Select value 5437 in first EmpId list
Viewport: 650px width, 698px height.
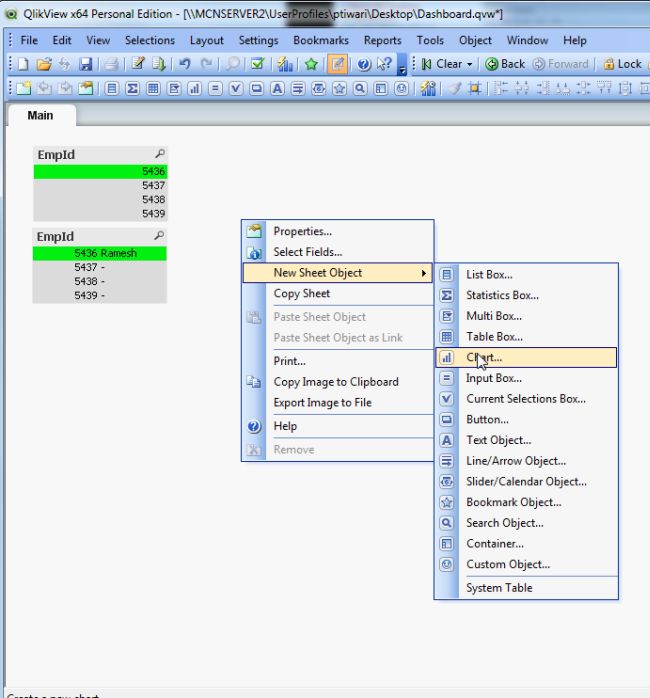[x=101, y=186]
